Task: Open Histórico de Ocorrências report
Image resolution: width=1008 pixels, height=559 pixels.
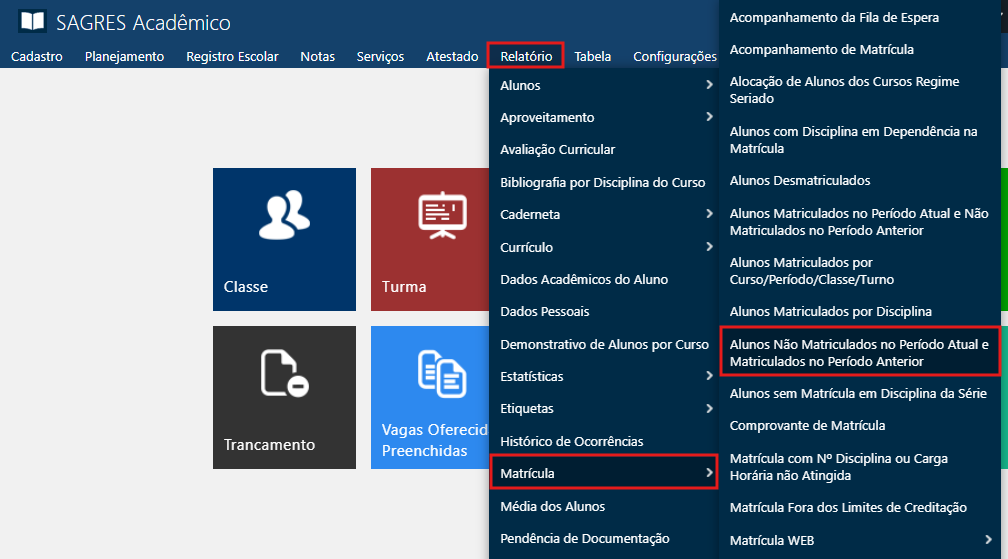Action: (572, 441)
